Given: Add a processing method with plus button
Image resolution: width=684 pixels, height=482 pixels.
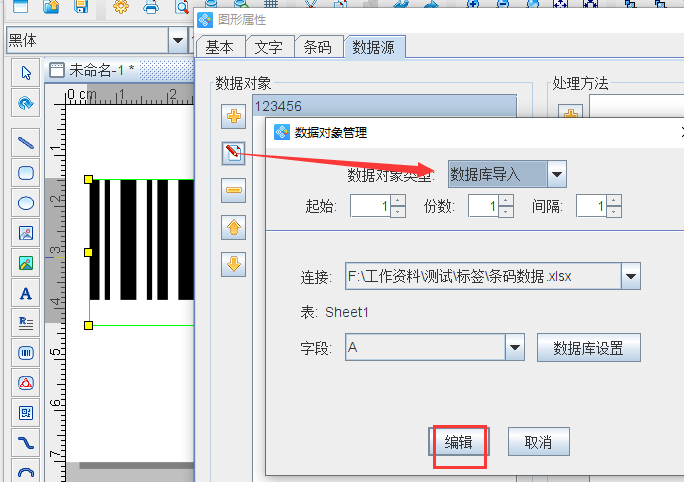Looking at the screenshot, I should click(x=571, y=112).
